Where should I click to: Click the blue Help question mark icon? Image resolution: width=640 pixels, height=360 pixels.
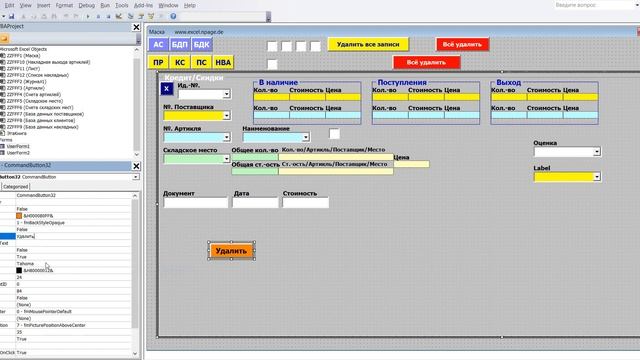173,16
